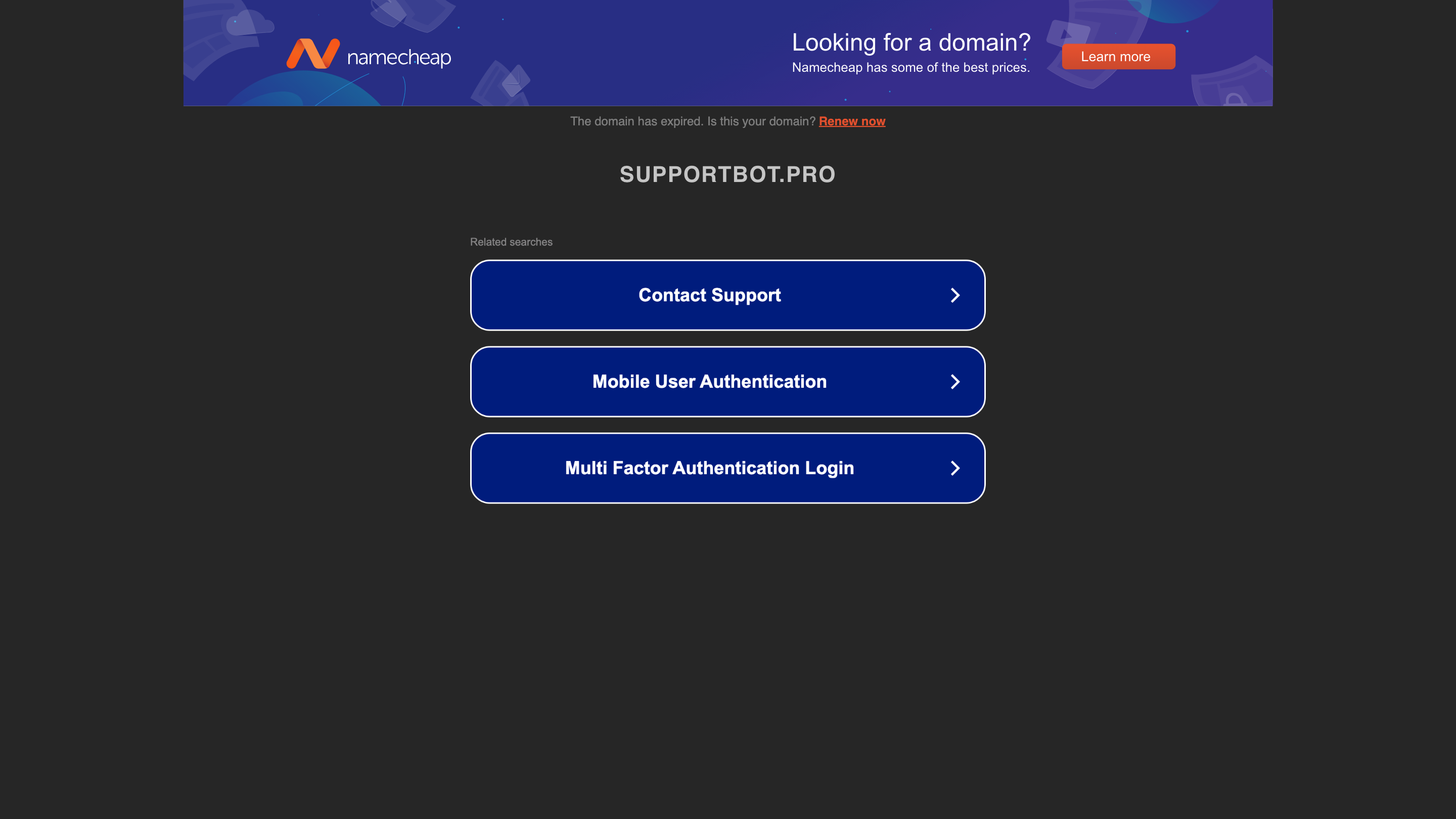
Task: Click the namecheap wordmark text
Action: point(399,58)
